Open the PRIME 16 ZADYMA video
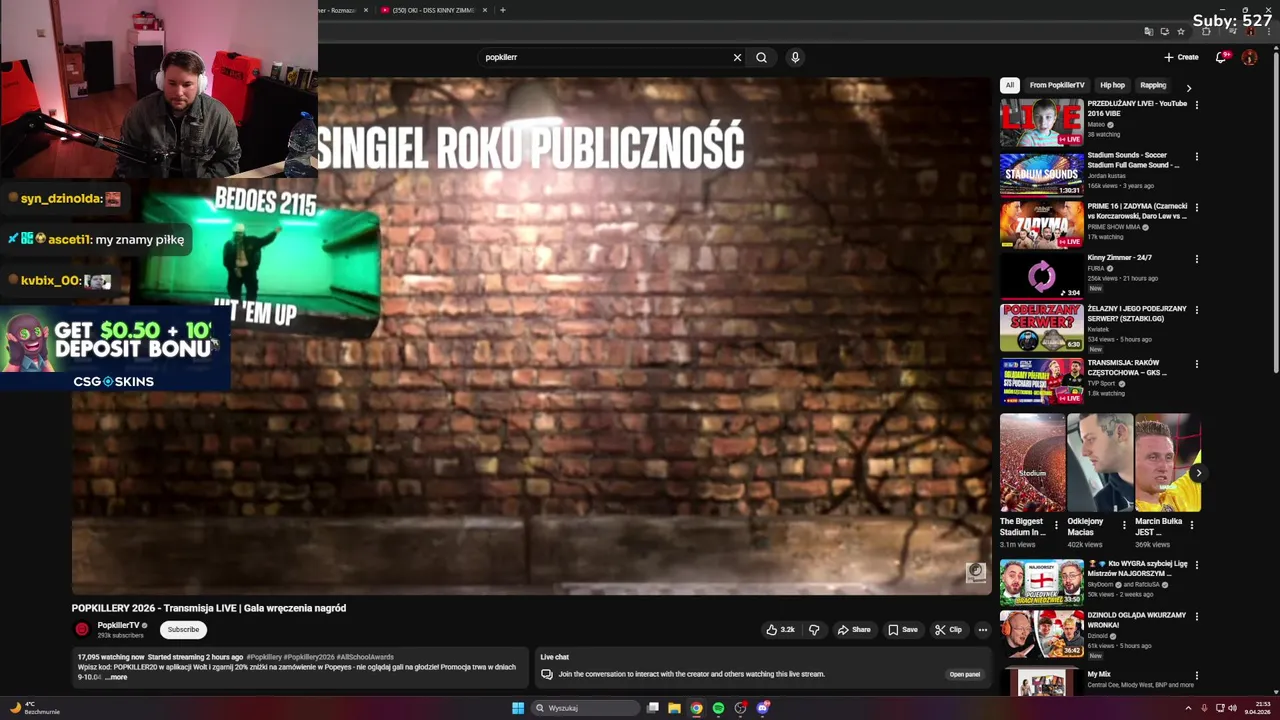Screen dimensions: 1280x720 (x=1042, y=225)
